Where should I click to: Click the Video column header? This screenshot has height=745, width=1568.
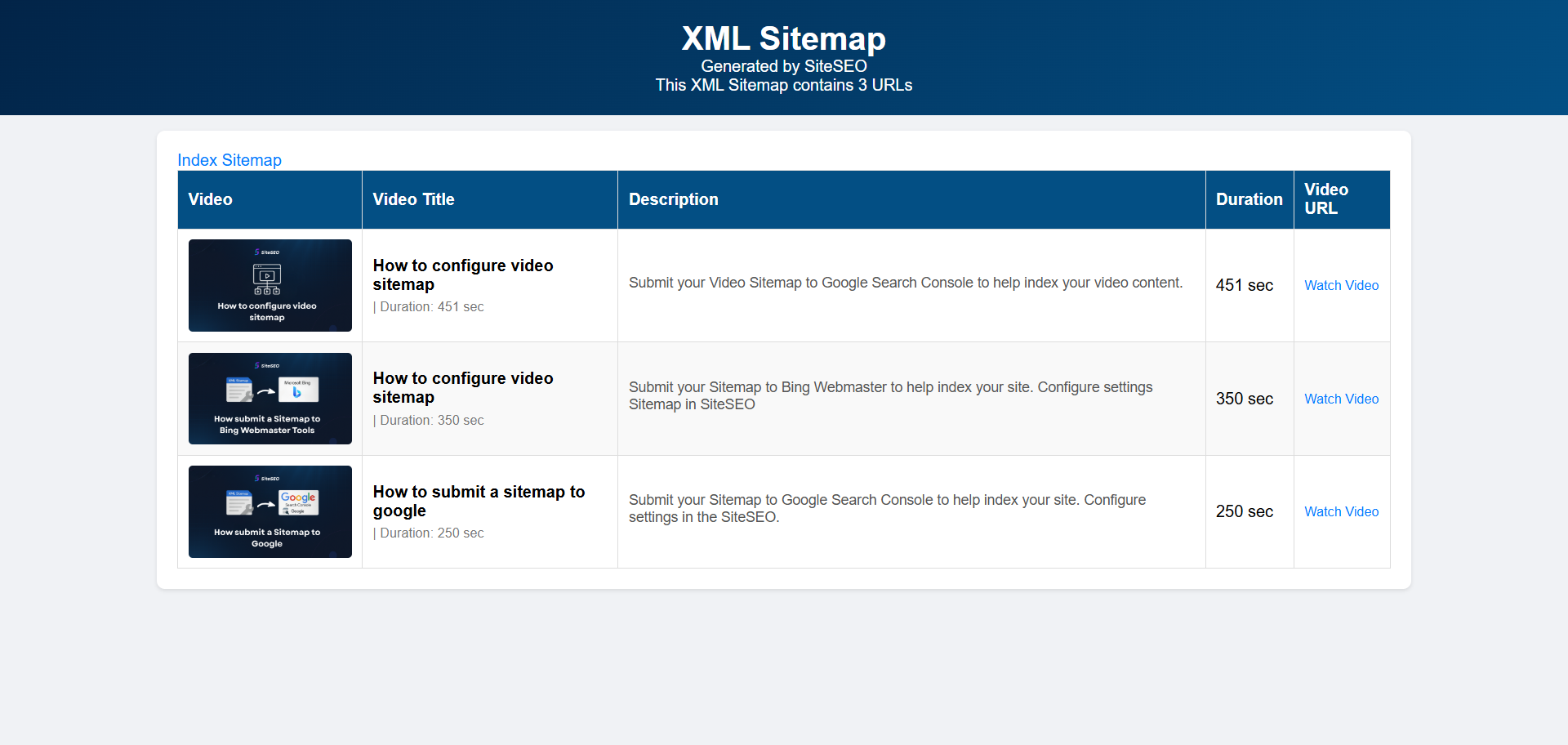pos(269,199)
